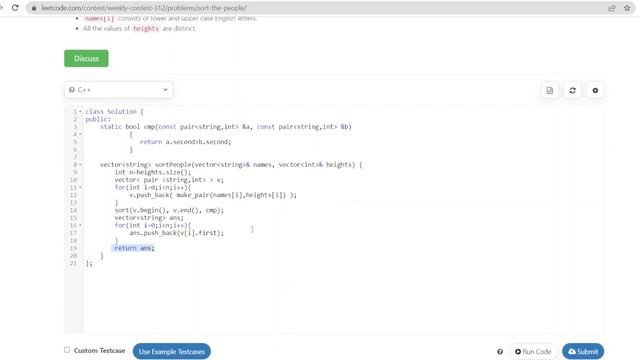Bookmark this page with the star icon
640x360 pixels.
click(627, 8)
